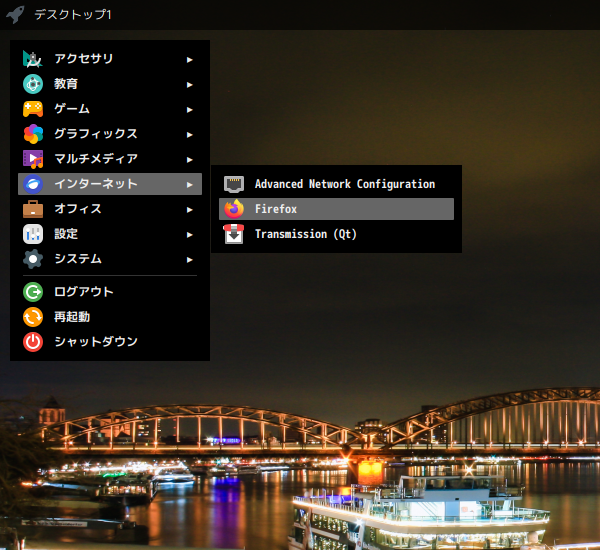The width and height of the screenshot is (600, 550).
Task: Expand 教育 submenu arrow
Action: coord(189,85)
